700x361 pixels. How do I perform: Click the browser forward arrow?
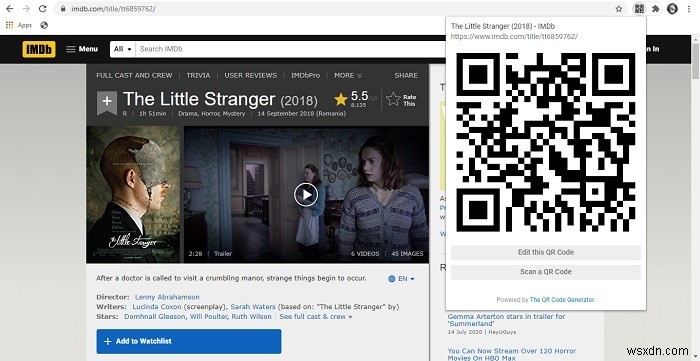tap(26, 8)
